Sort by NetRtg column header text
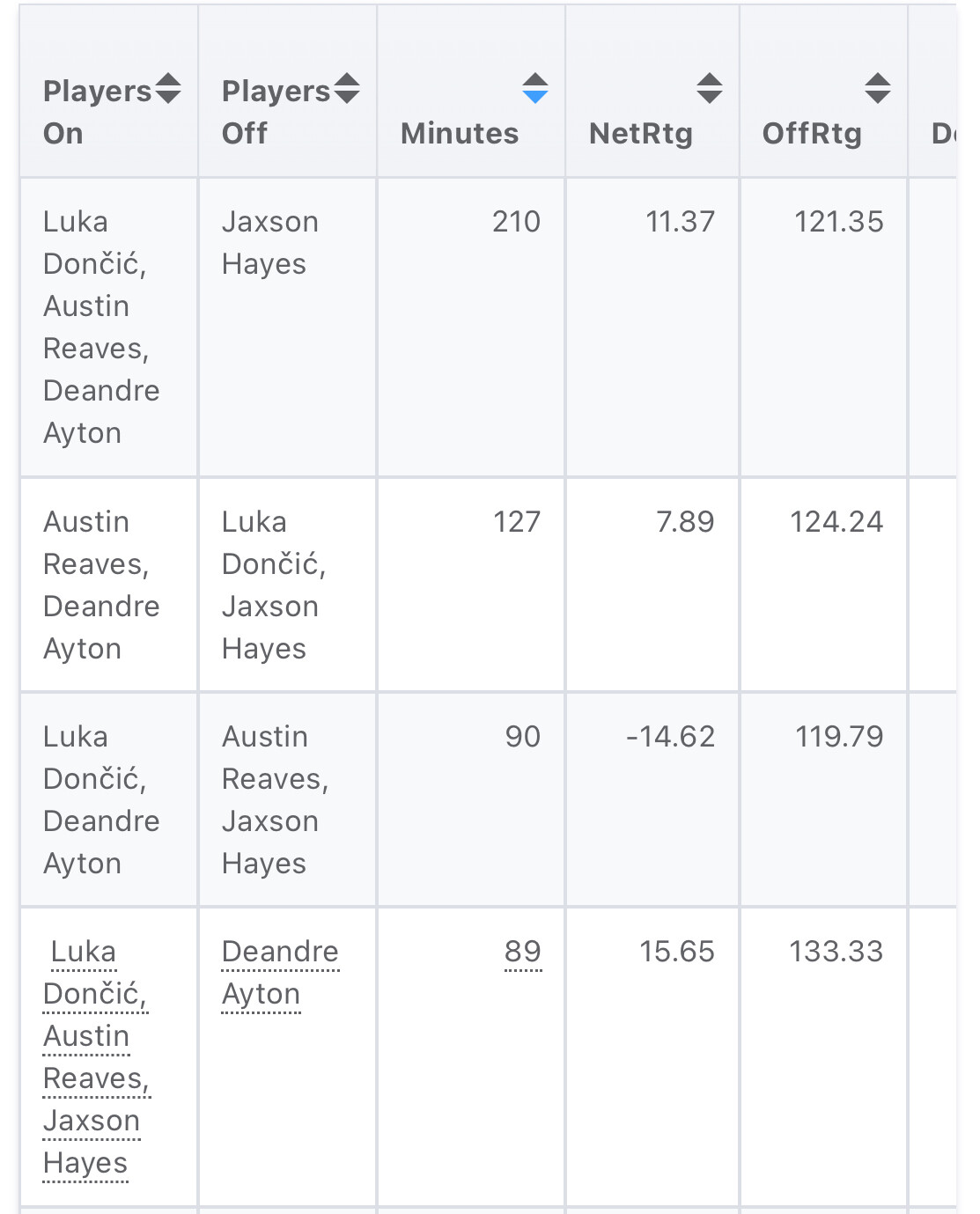The height and width of the screenshot is (1214, 980). pyautogui.click(x=641, y=134)
